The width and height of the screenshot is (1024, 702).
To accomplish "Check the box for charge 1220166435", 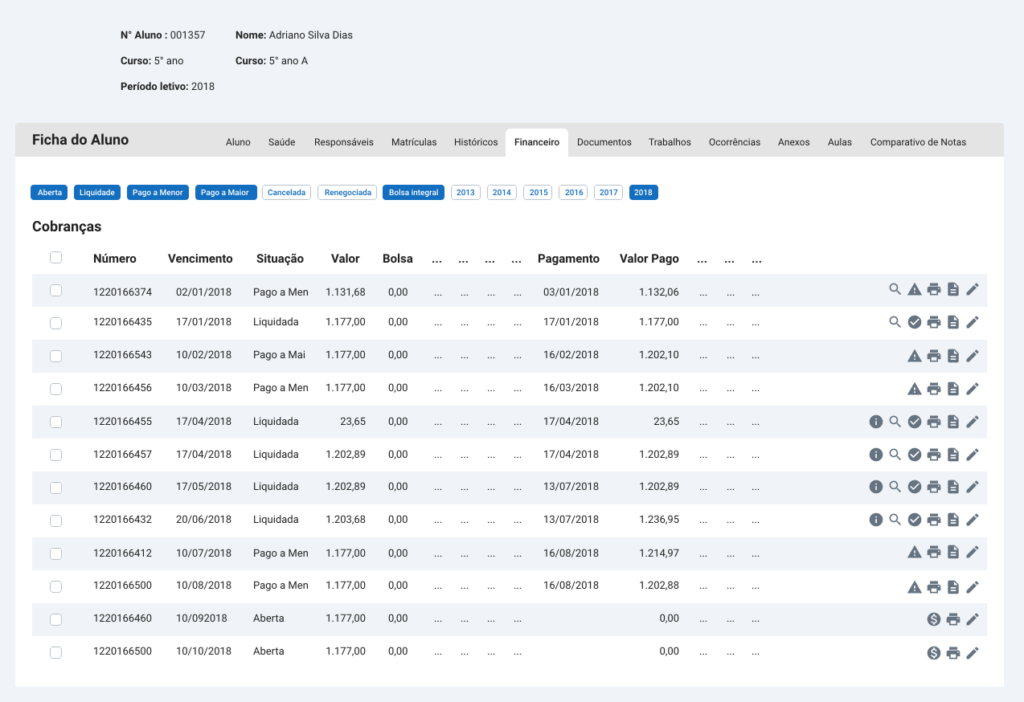I will [56, 323].
